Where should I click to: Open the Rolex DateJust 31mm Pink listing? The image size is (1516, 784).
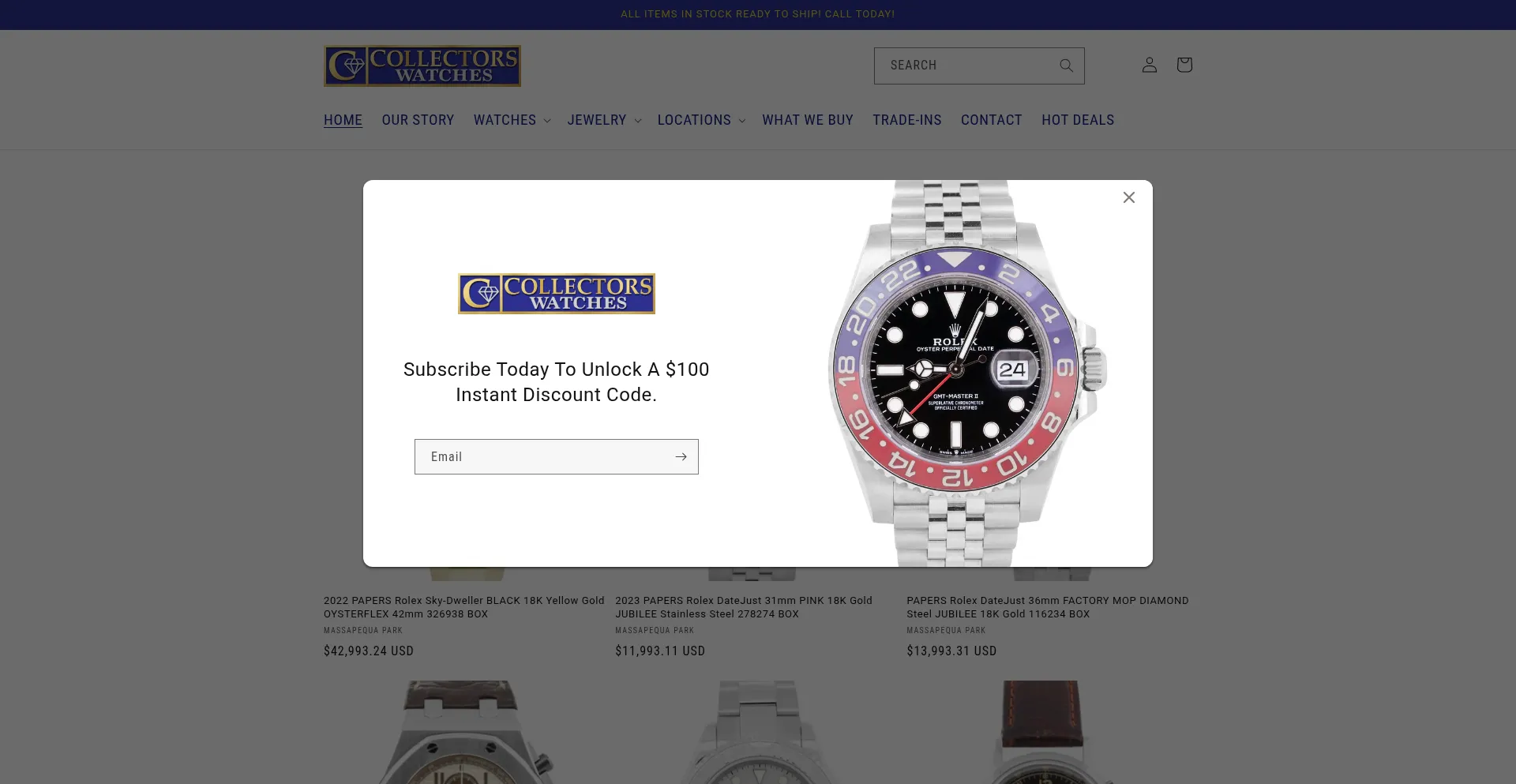(744, 607)
